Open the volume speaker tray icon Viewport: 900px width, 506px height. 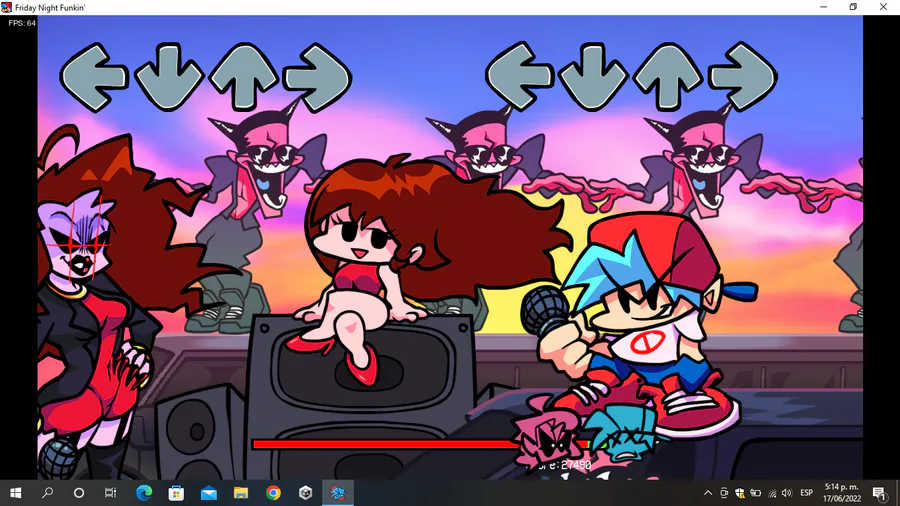coord(787,493)
